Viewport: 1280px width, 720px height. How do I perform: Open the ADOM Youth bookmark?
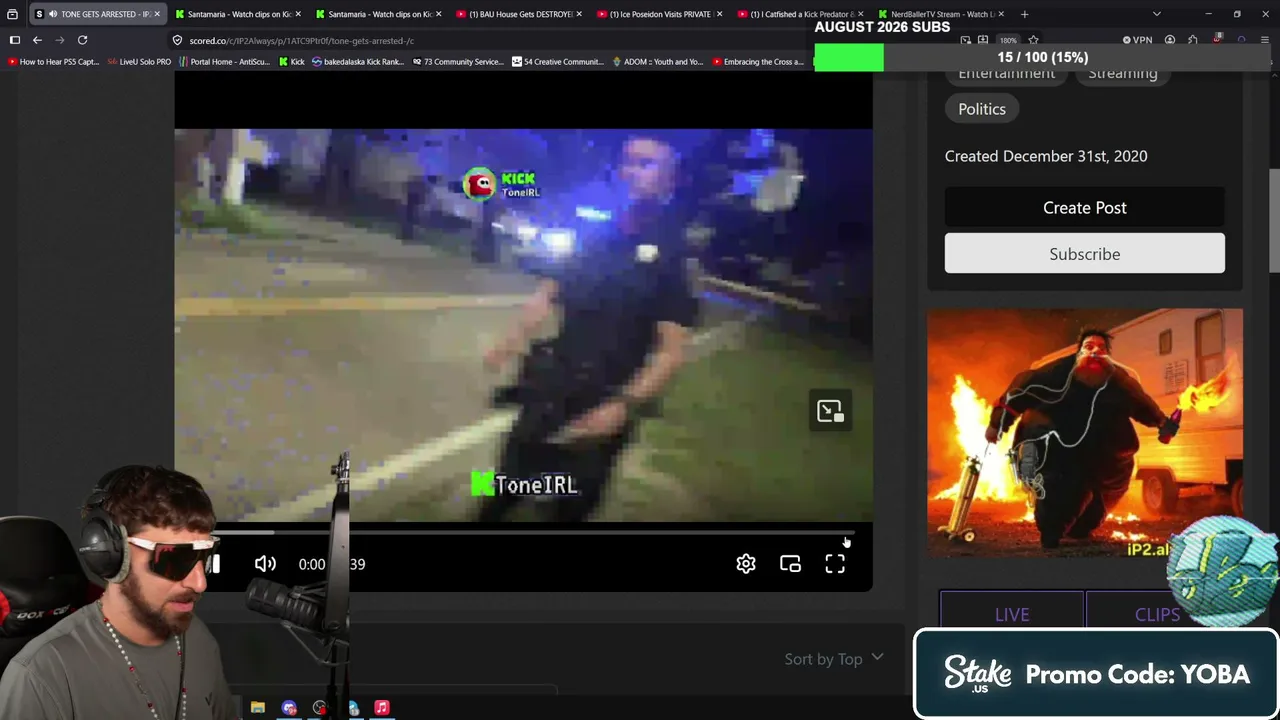click(x=657, y=62)
